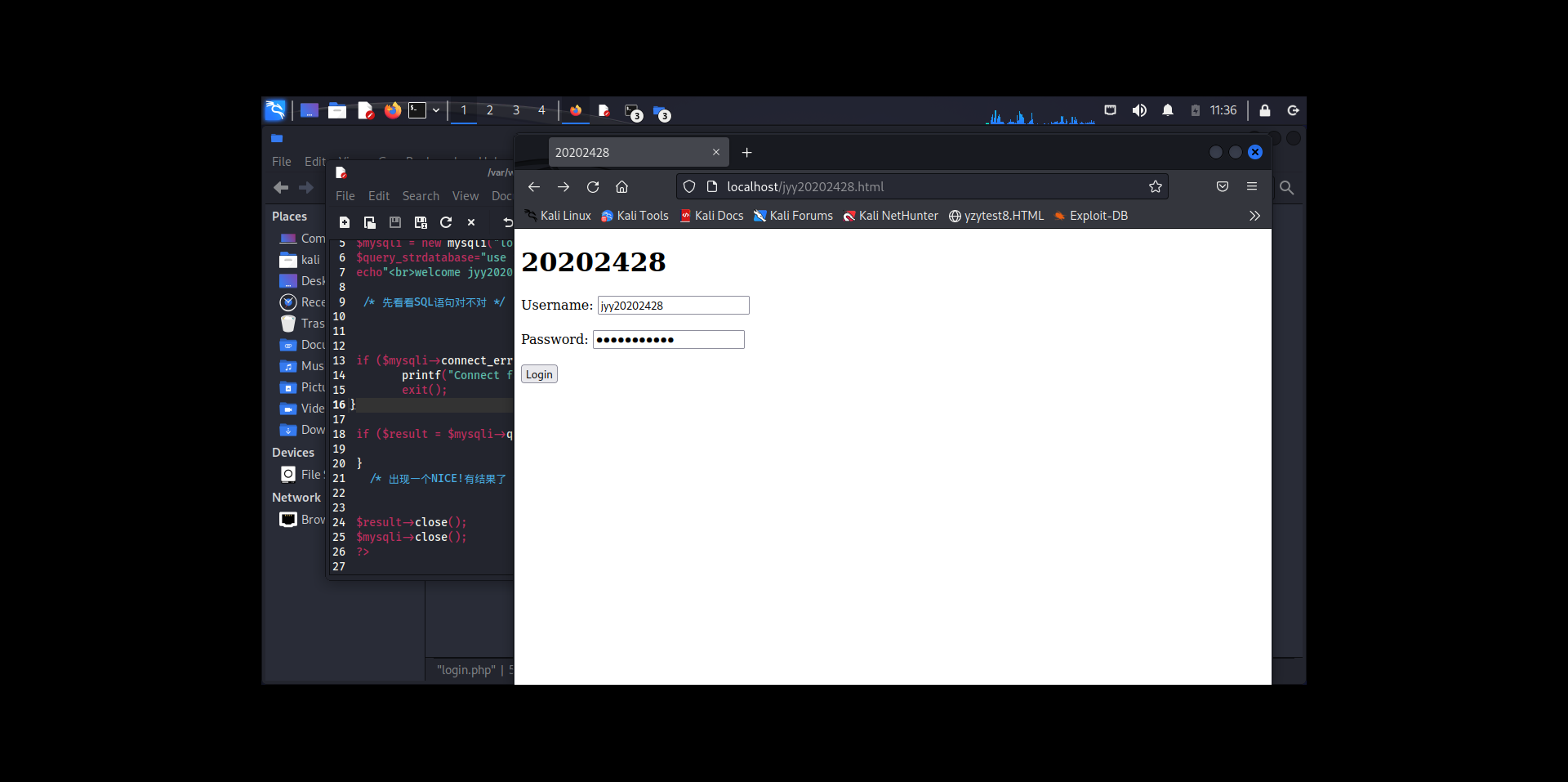Close the 20202428 browser tab

click(x=716, y=152)
